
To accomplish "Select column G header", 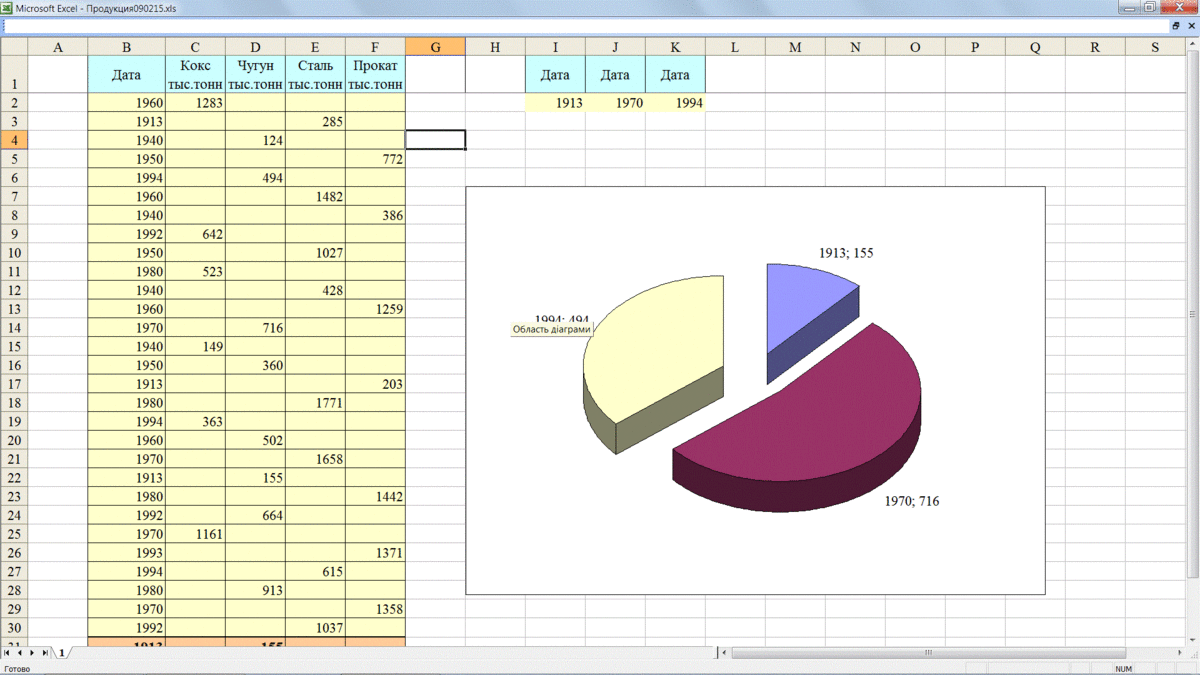I will (435, 47).
